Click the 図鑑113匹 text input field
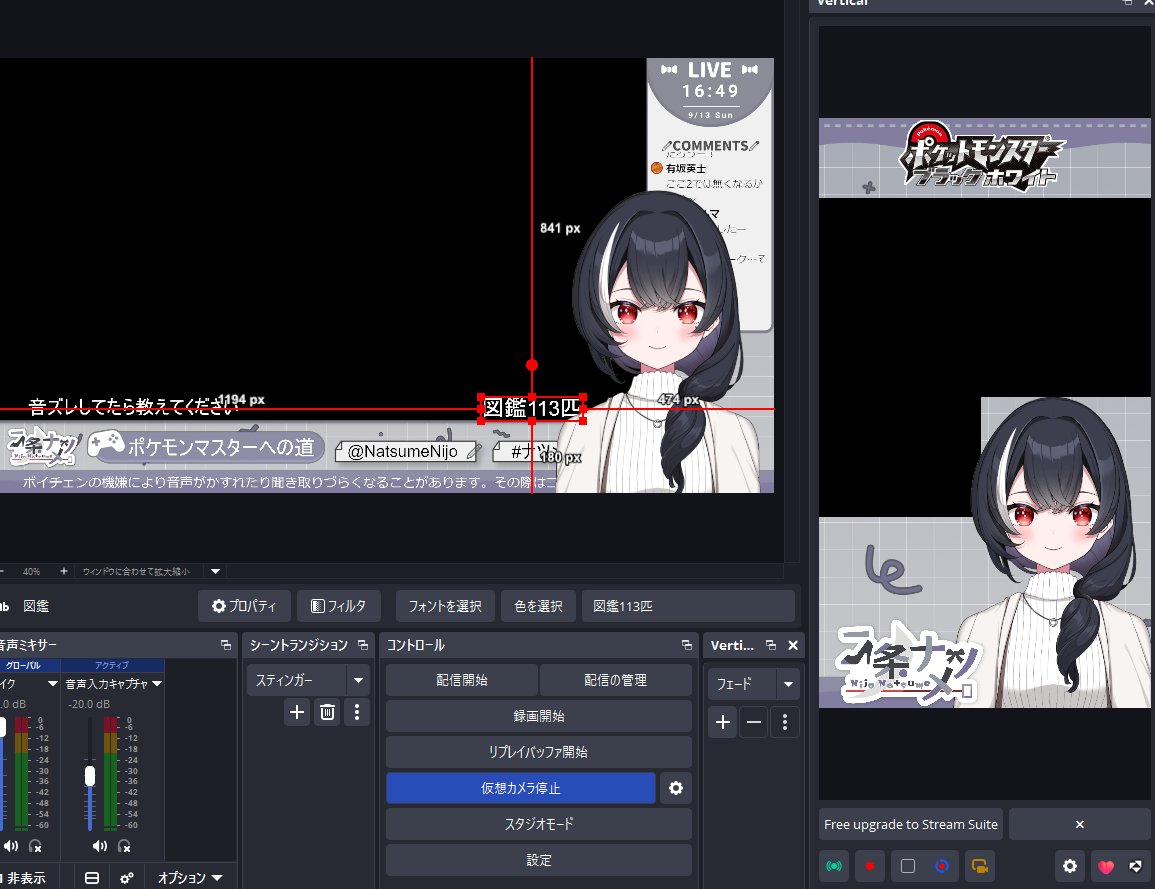 tap(688, 606)
